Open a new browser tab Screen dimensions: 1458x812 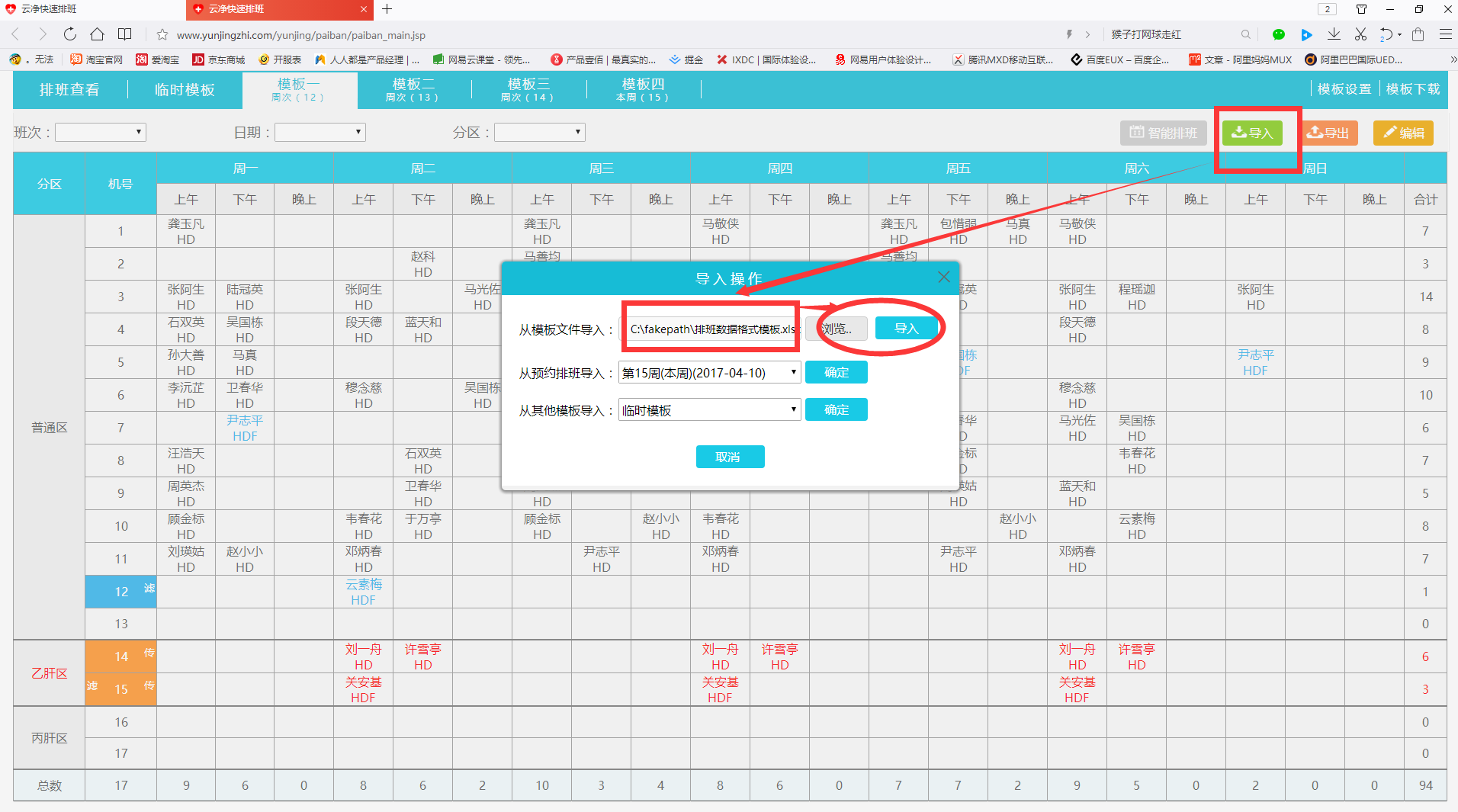tap(387, 9)
